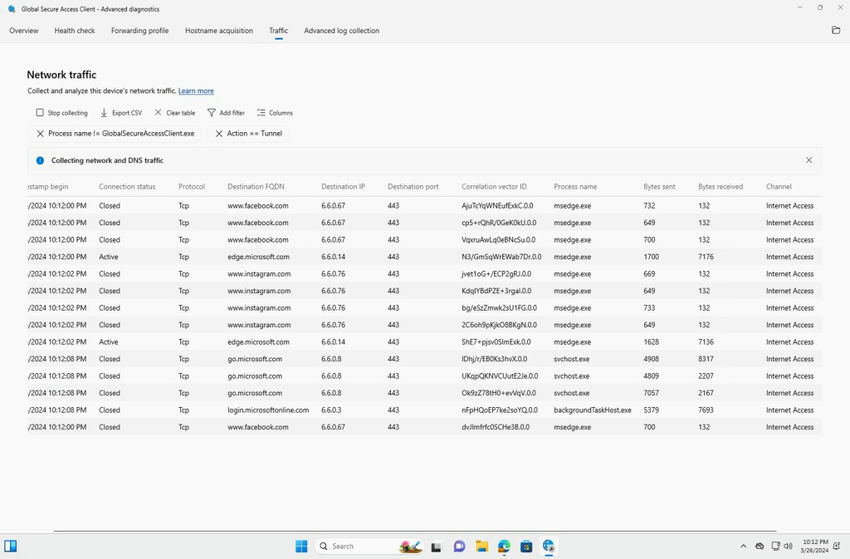Sort by Channel column header

[x=778, y=187]
